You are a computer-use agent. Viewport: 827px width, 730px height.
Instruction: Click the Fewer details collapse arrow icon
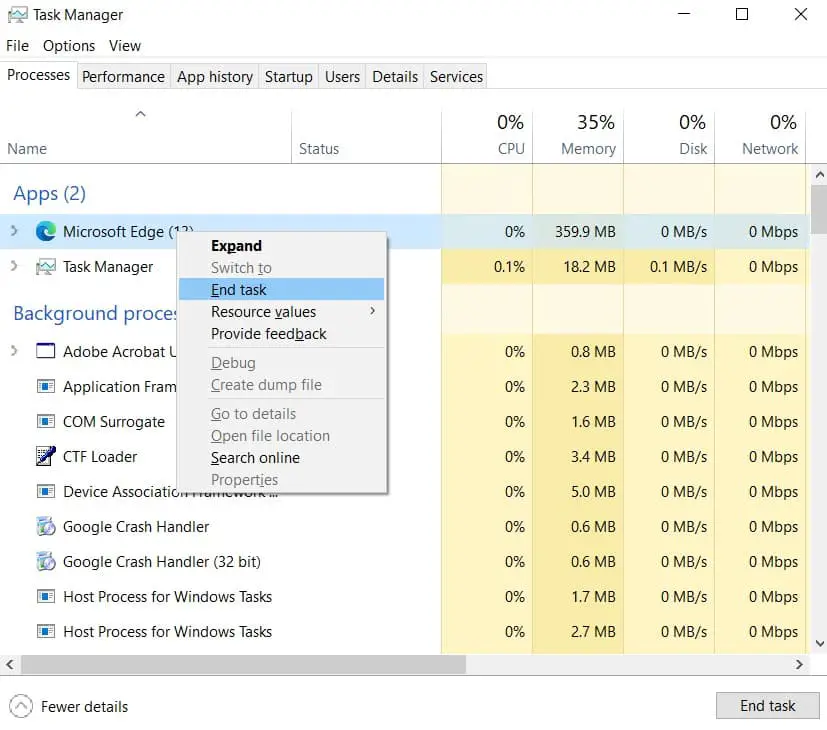(x=21, y=706)
